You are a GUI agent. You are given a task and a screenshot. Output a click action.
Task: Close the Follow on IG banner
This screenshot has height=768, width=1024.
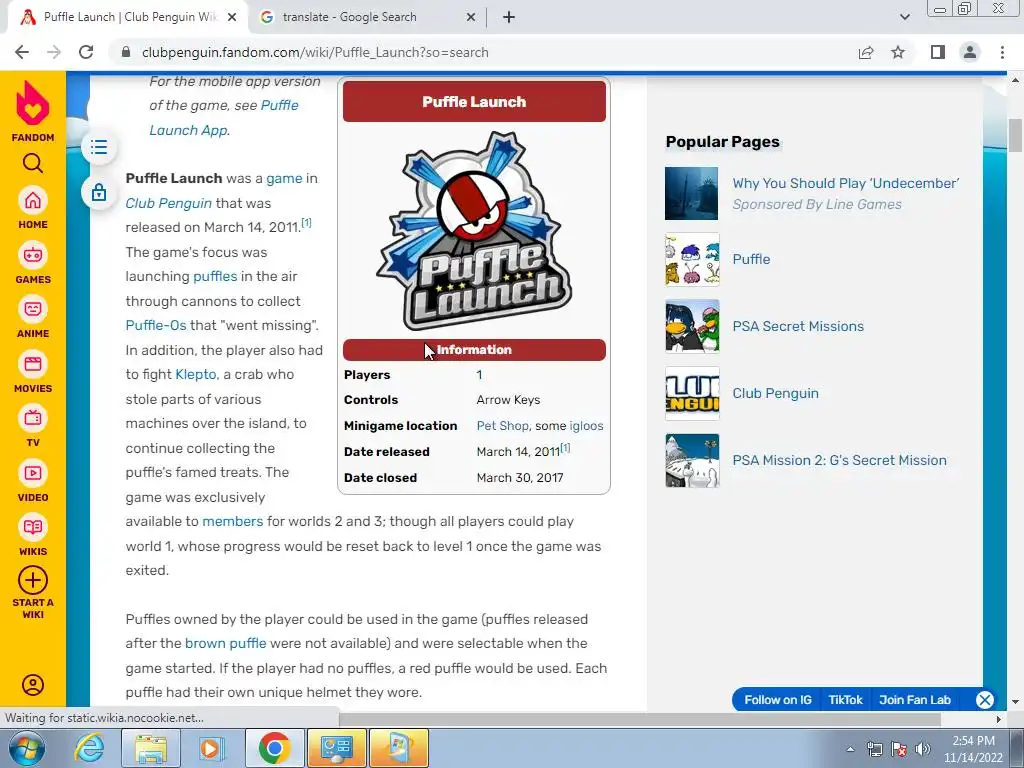point(984,699)
